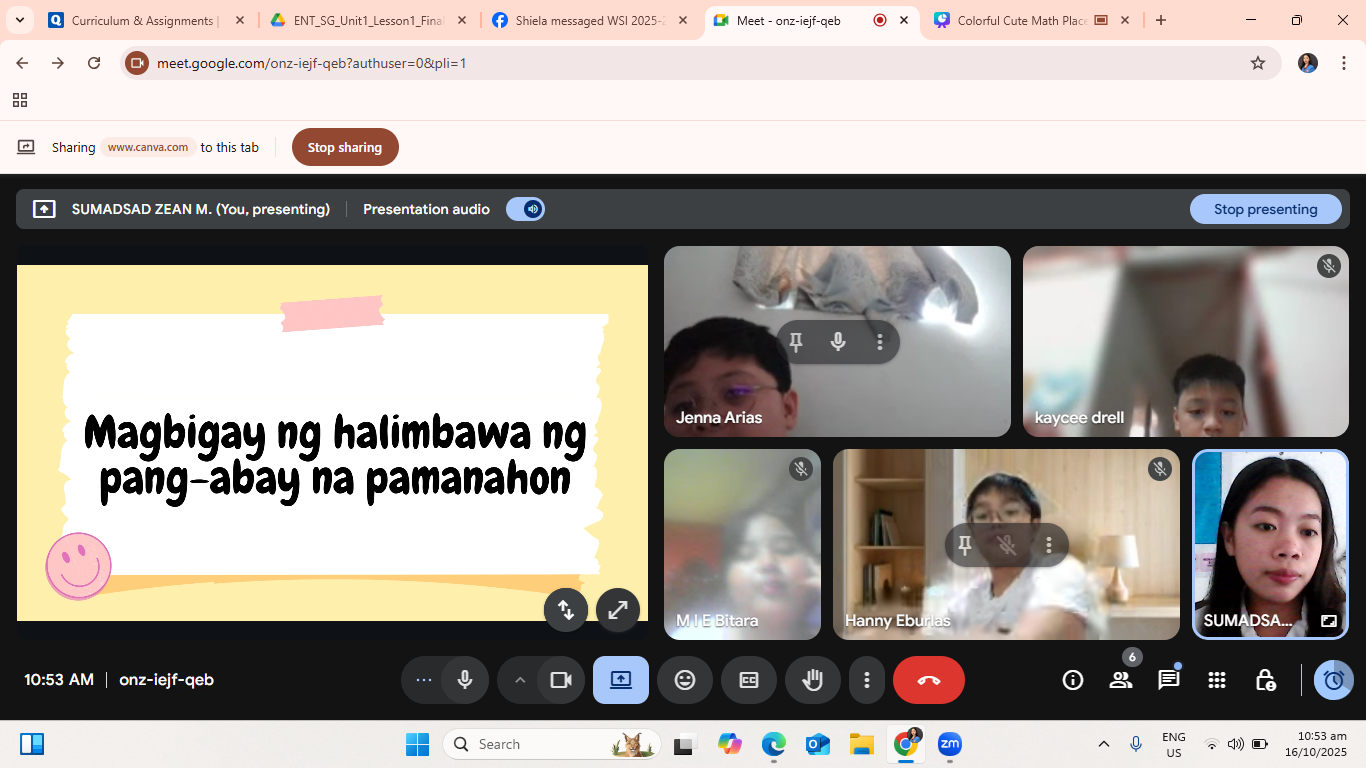Open the emoji reactions button
This screenshot has width=1366, height=768.
click(x=685, y=680)
